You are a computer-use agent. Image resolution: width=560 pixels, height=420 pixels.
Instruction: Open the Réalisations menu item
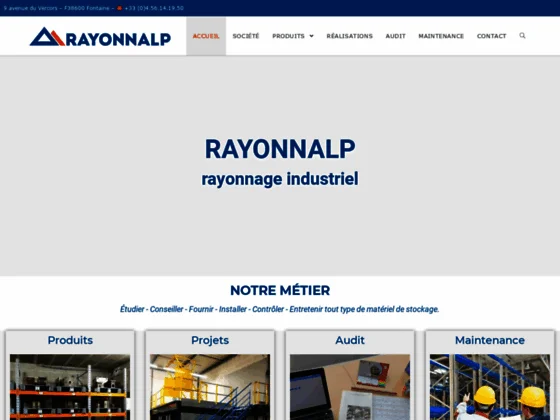coord(349,36)
